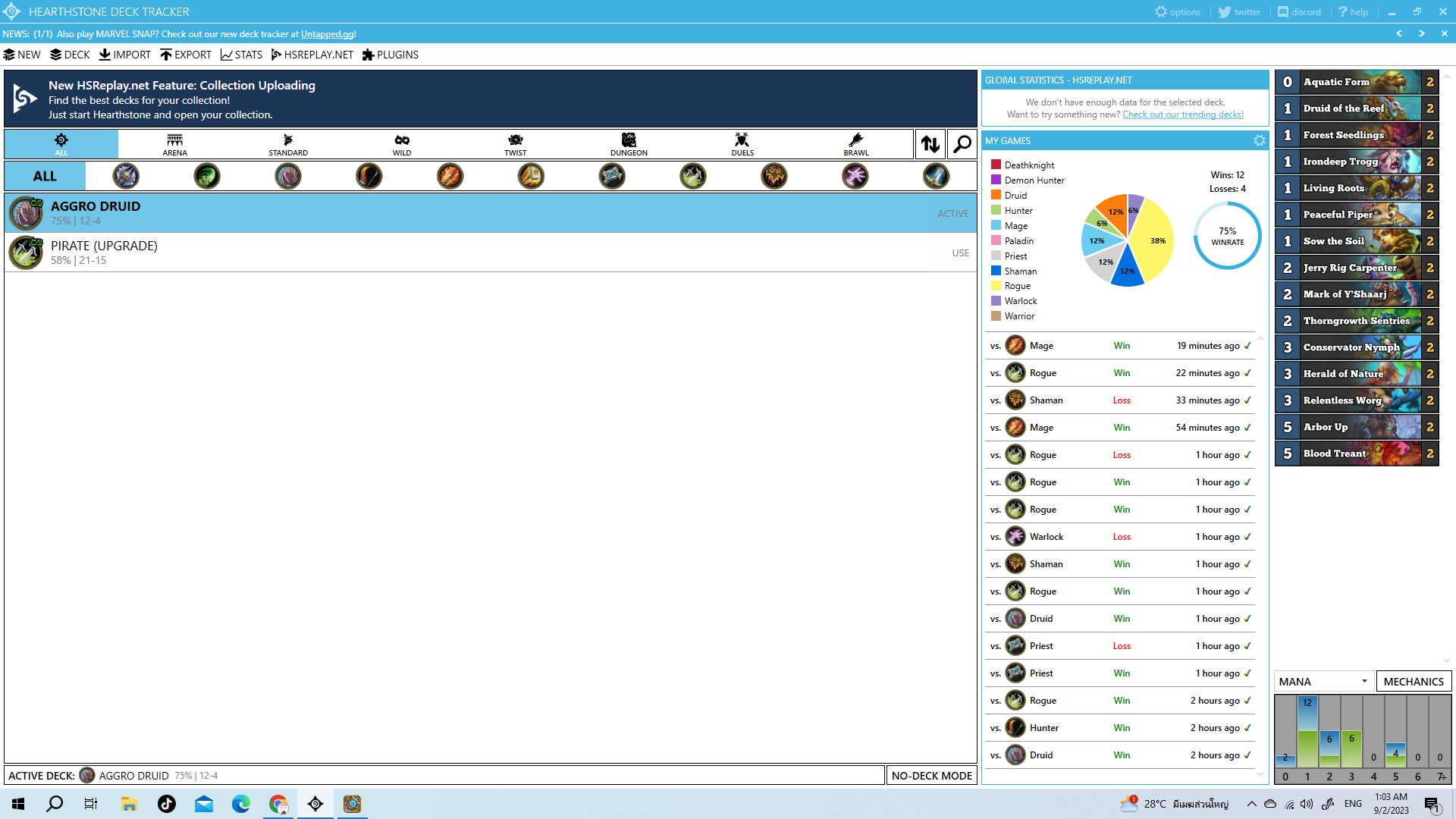The height and width of the screenshot is (819, 1456).
Task: Go to next news item
Action: click(x=1422, y=33)
